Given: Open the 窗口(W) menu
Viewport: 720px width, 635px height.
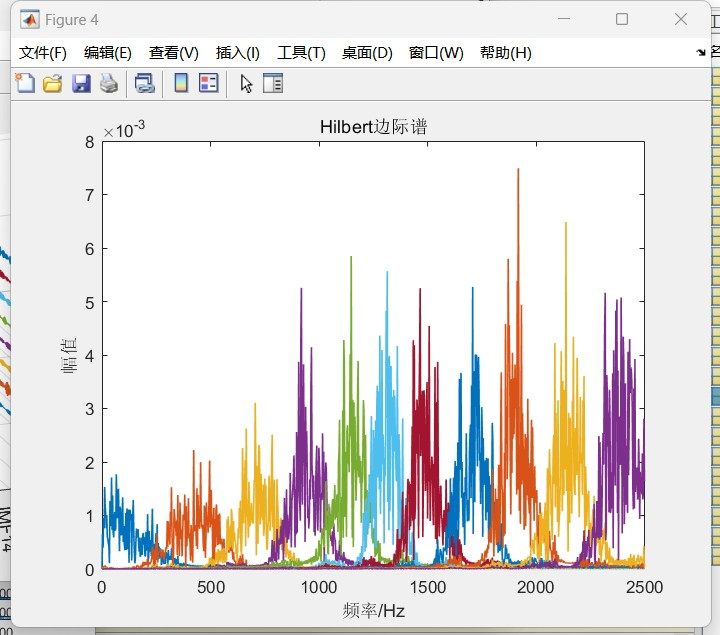Looking at the screenshot, I should click(436, 53).
